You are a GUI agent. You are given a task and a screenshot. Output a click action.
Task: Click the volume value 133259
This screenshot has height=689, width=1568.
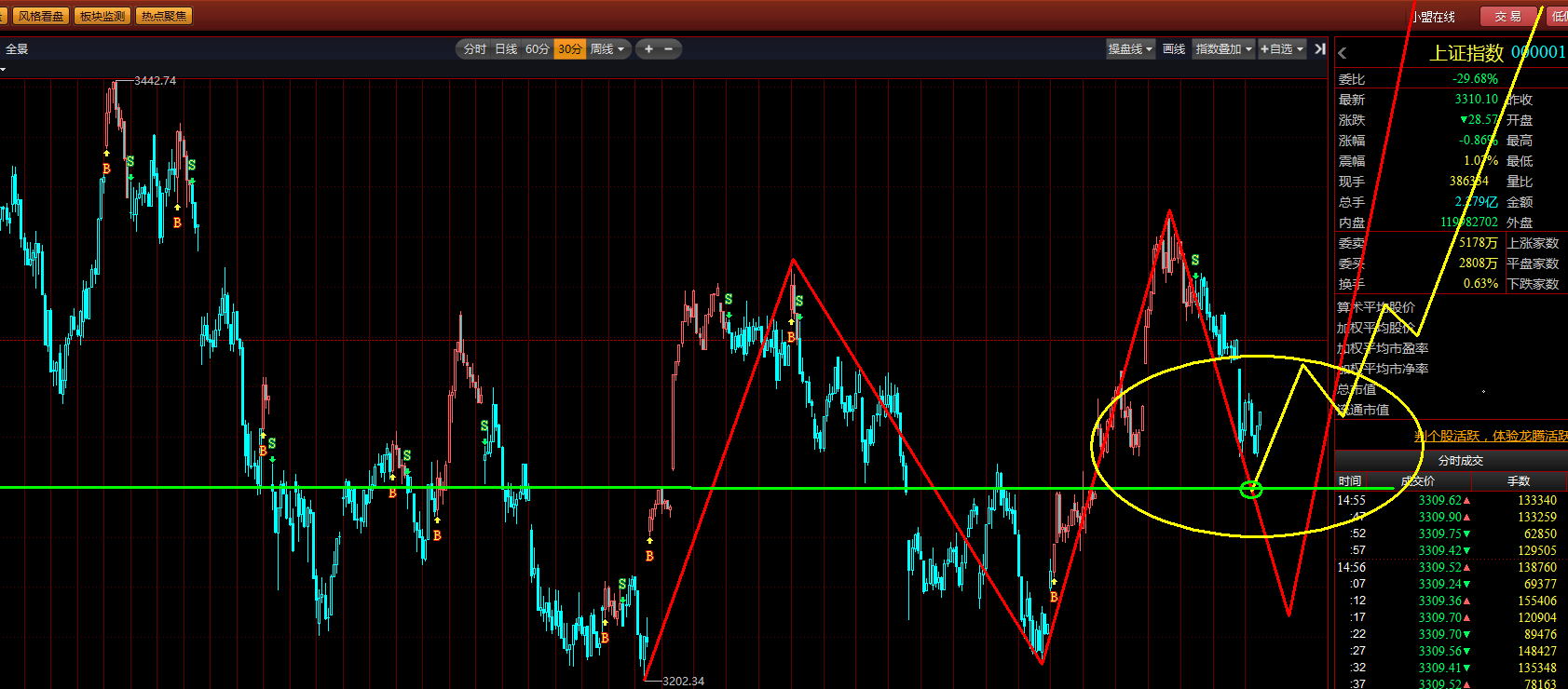[x=1537, y=517]
